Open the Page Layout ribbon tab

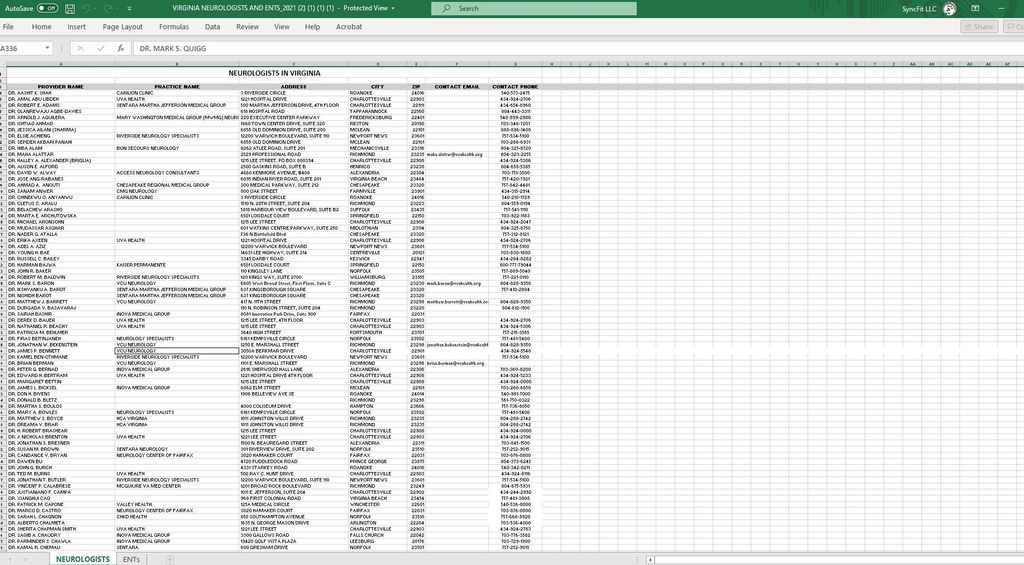pyautogui.click(x=122, y=27)
